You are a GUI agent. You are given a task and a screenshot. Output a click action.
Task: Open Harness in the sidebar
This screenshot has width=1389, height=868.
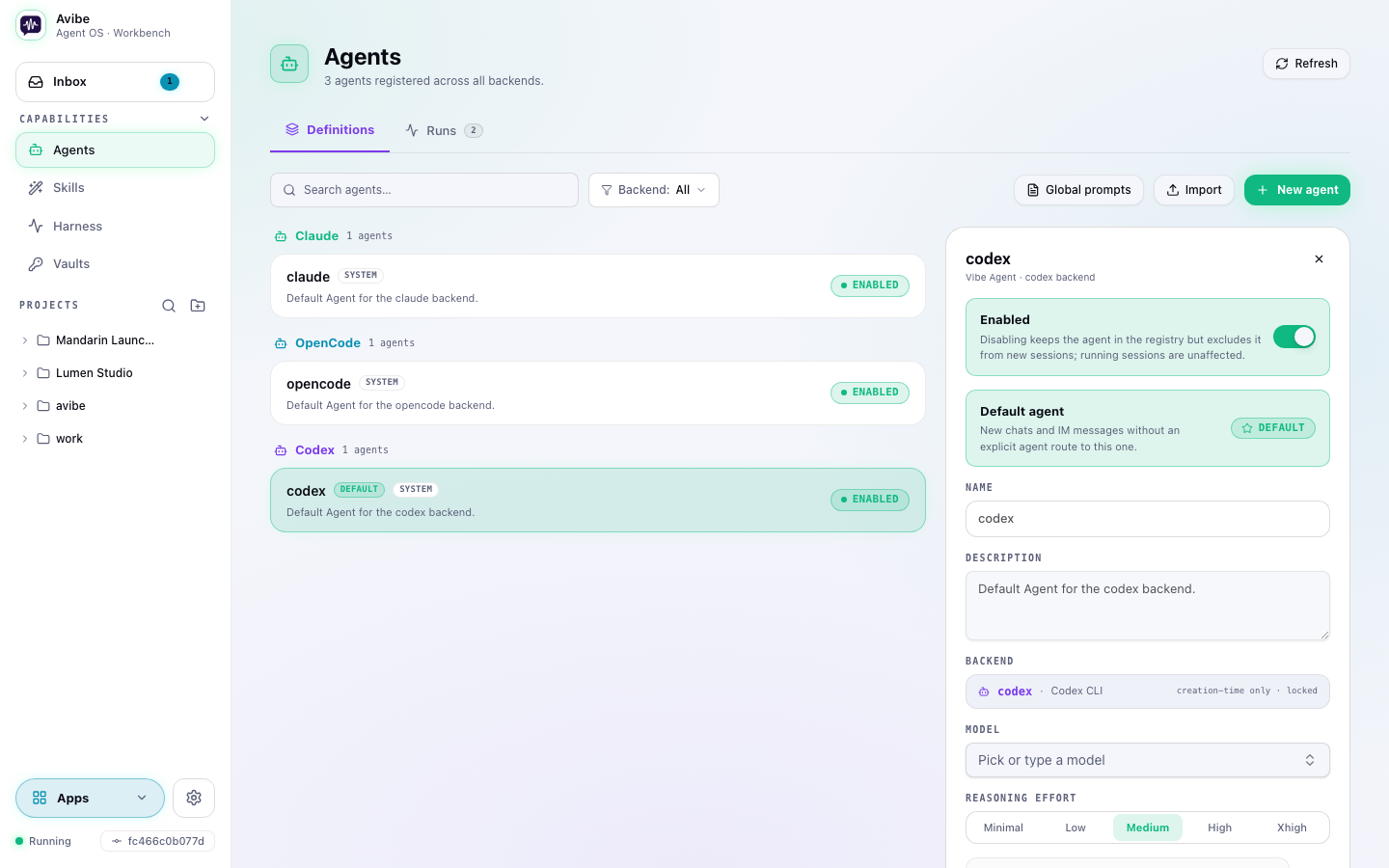[115, 227]
